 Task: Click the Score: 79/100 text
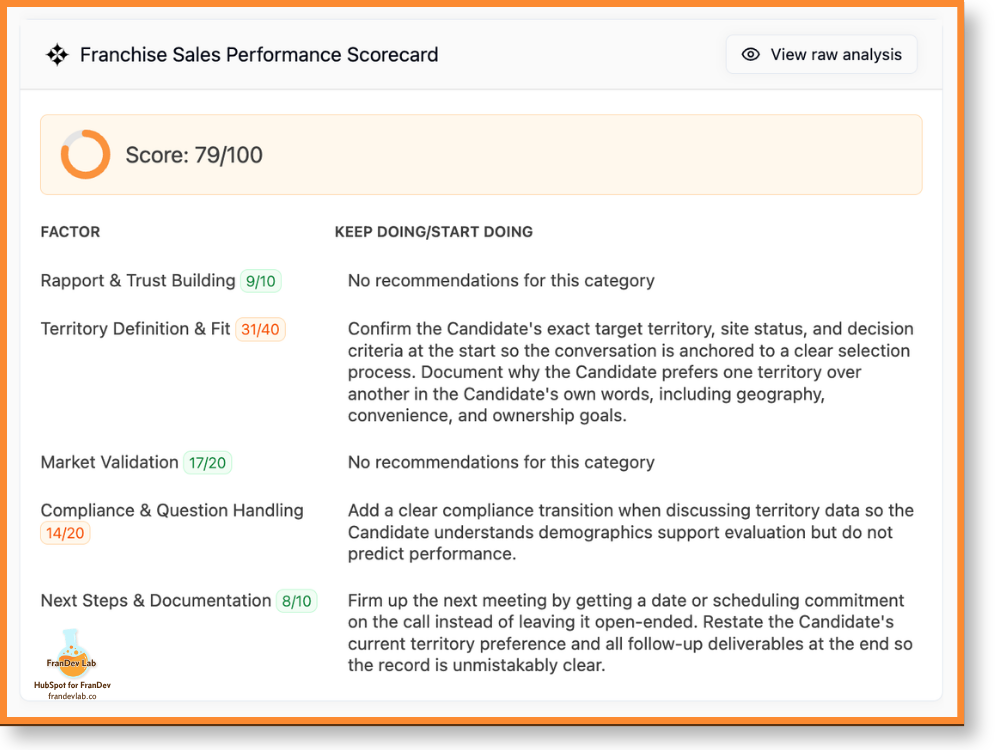coord(194,155)
